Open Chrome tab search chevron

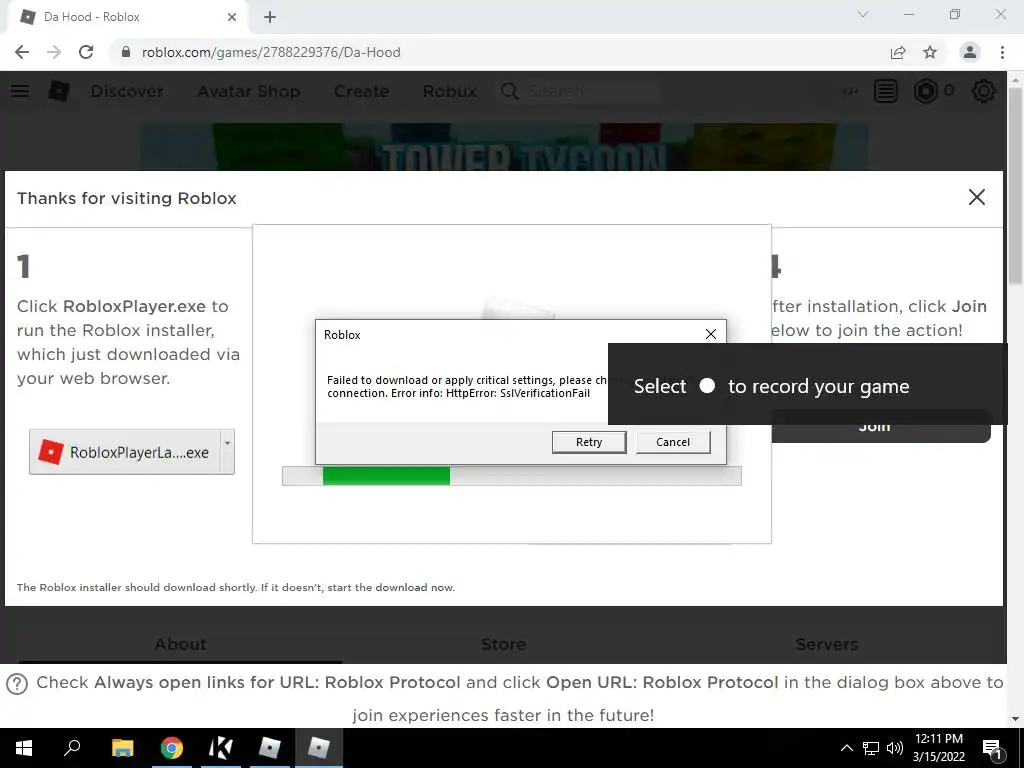coord(863,14)
